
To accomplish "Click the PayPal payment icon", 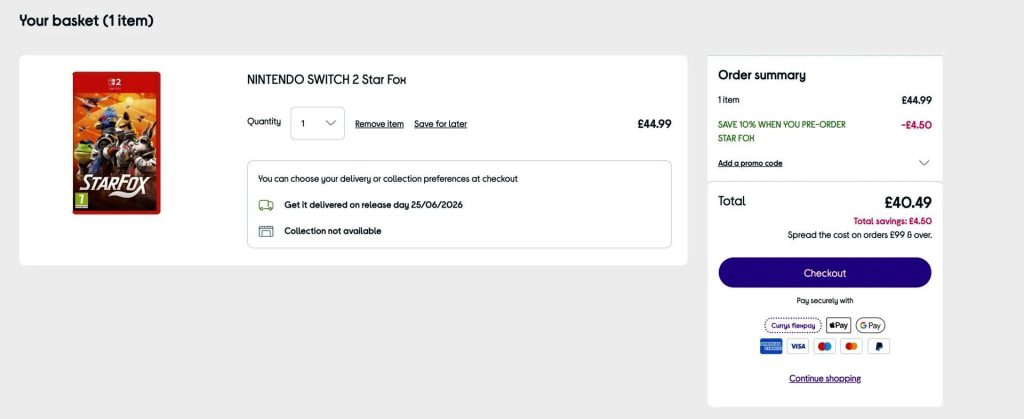I will click(879, 347).
